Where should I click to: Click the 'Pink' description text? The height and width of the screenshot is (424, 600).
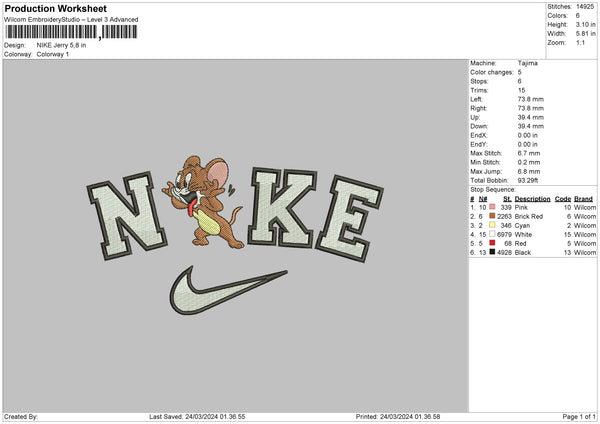[x=521, y=207]
